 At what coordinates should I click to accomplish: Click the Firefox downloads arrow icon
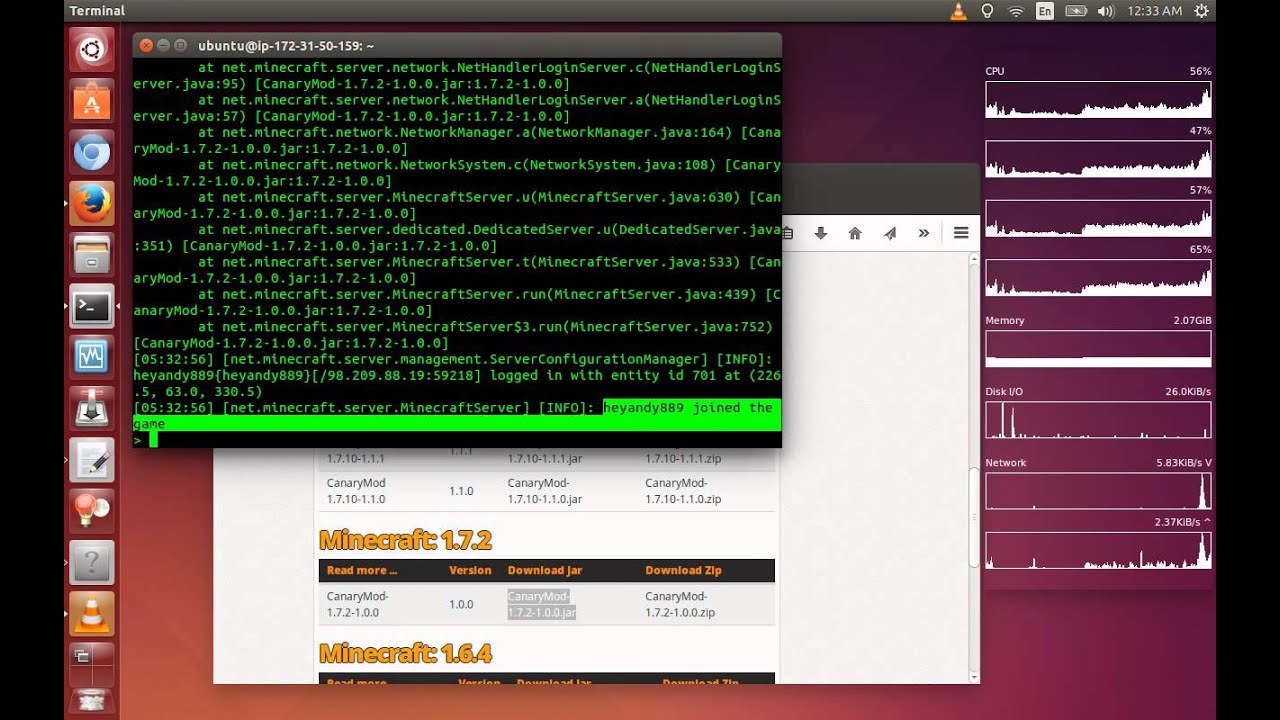(x=820, y=233)
